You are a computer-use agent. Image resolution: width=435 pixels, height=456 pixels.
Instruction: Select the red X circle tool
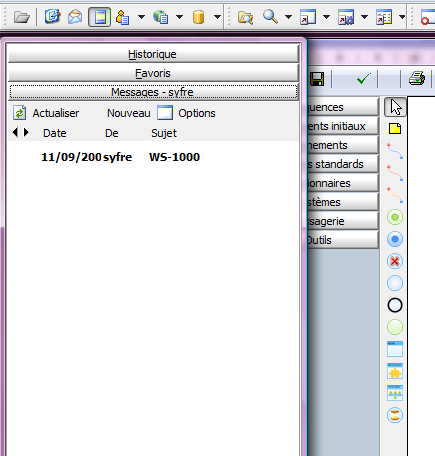[395, 261]
